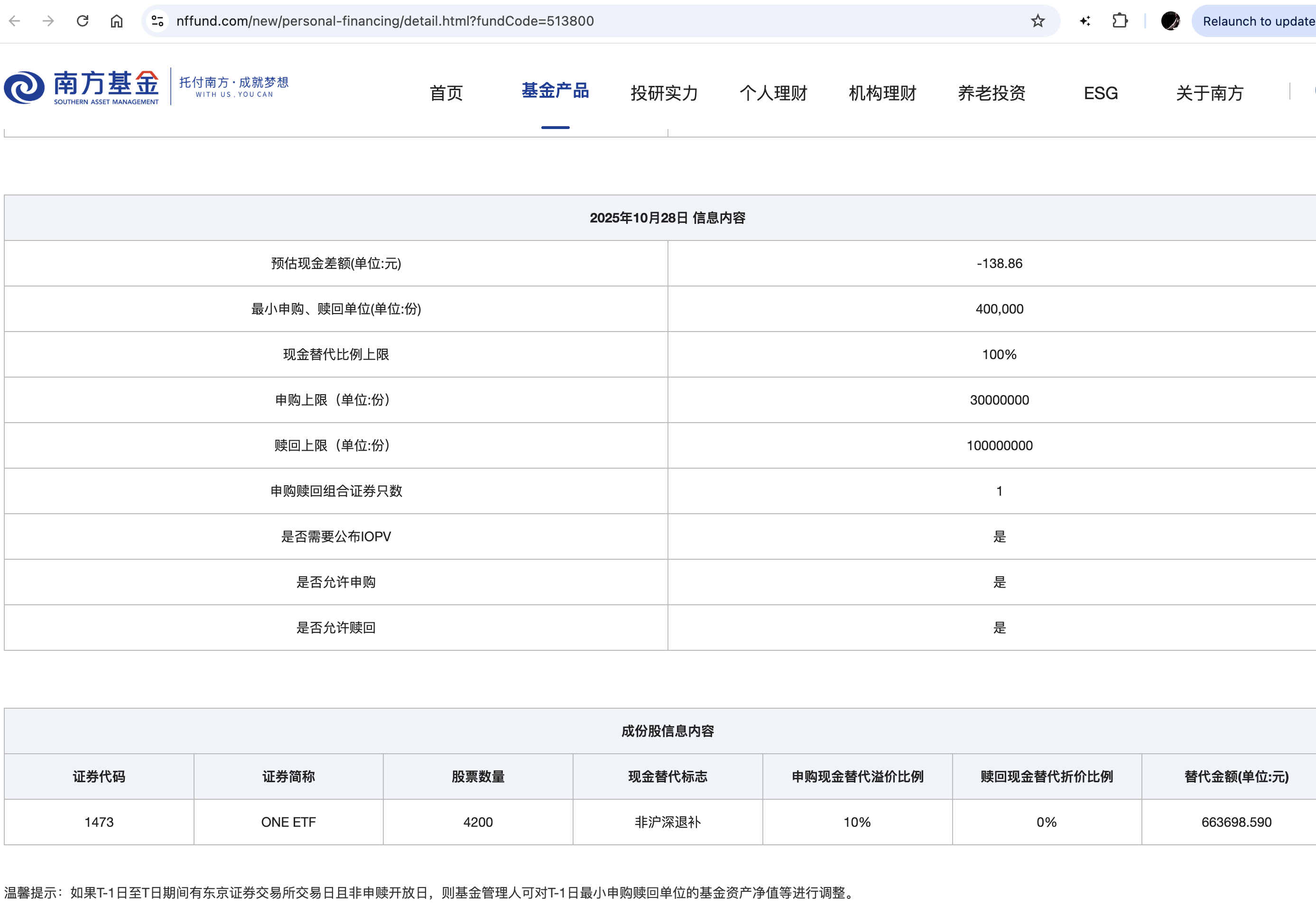Image resolution: width=1316 pixels, height=906 pixels.
Task: Open the site info icon in the address bar
Action: coord(157,21)
